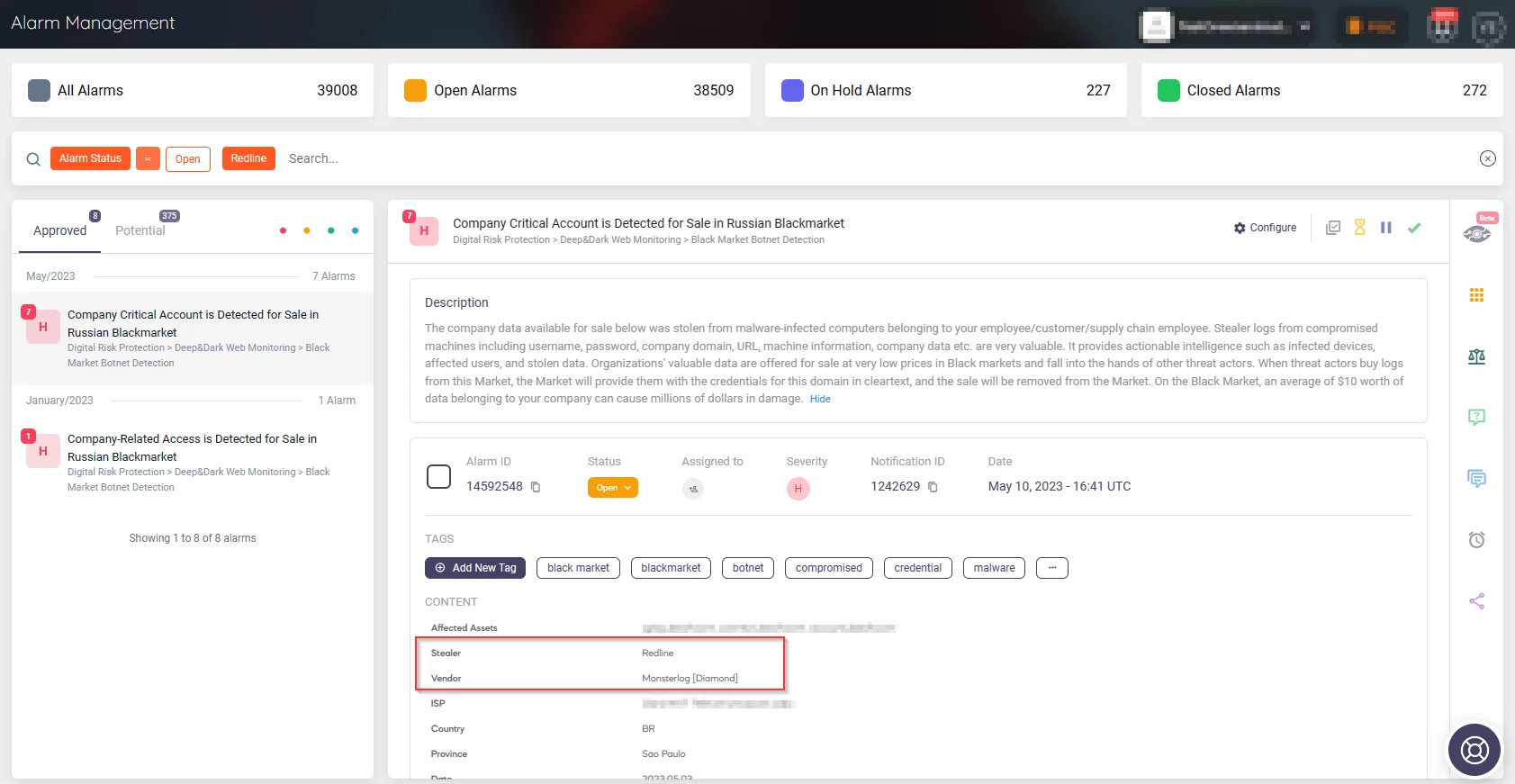Clear the search filters with the X icon
The image size is (1515, 784).
(x=1488, y=158)
